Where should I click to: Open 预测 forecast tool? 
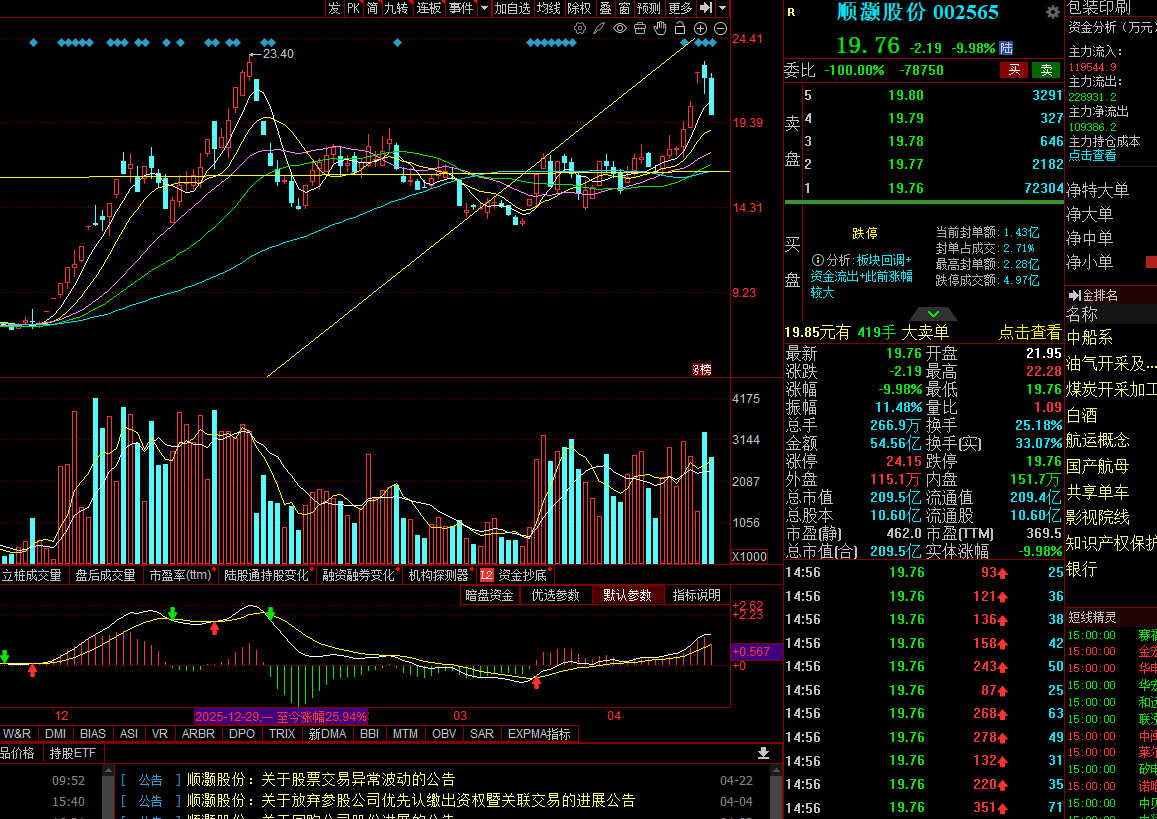[649, 8]
